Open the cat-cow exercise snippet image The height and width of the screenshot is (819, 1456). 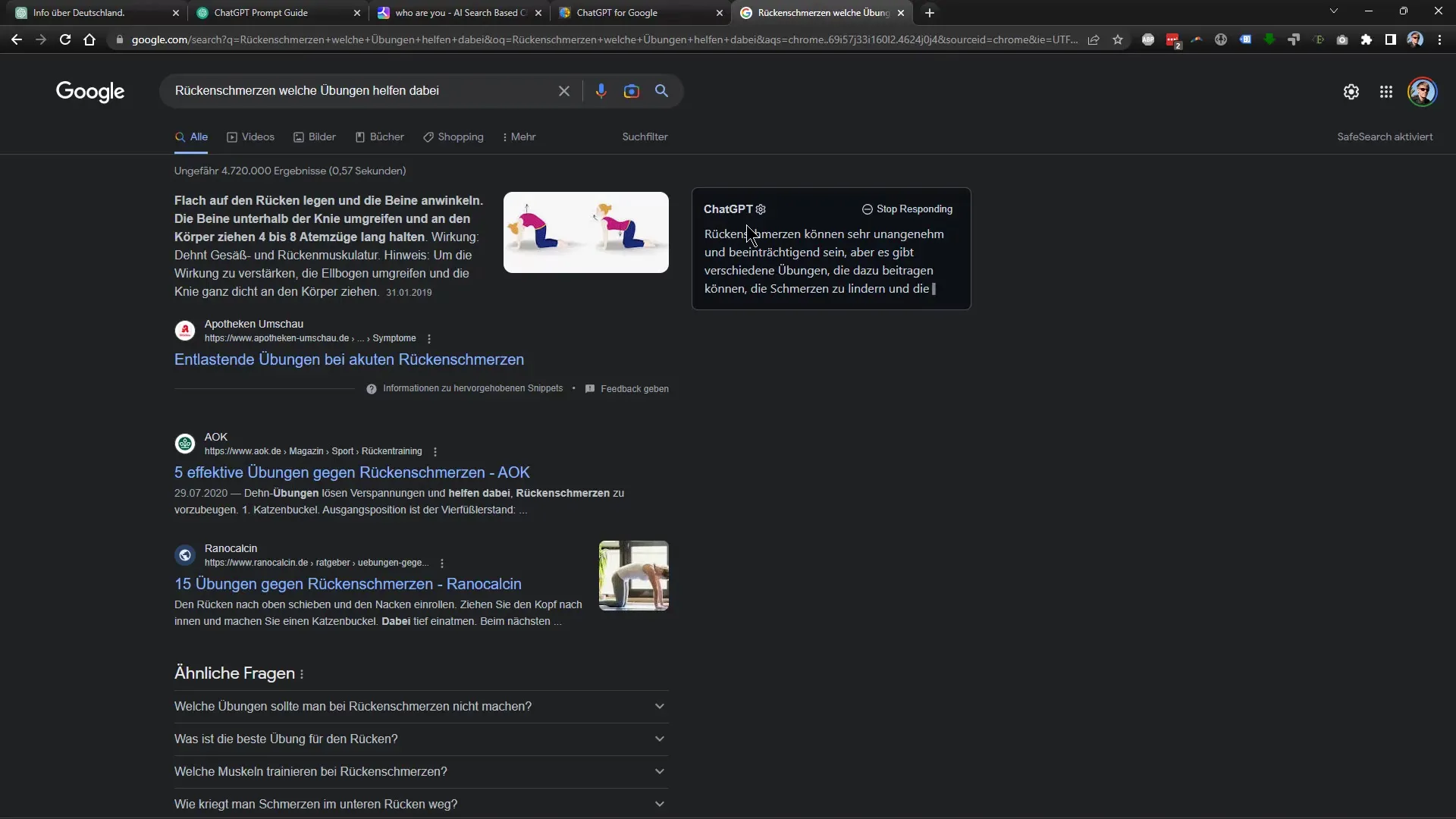586,233
